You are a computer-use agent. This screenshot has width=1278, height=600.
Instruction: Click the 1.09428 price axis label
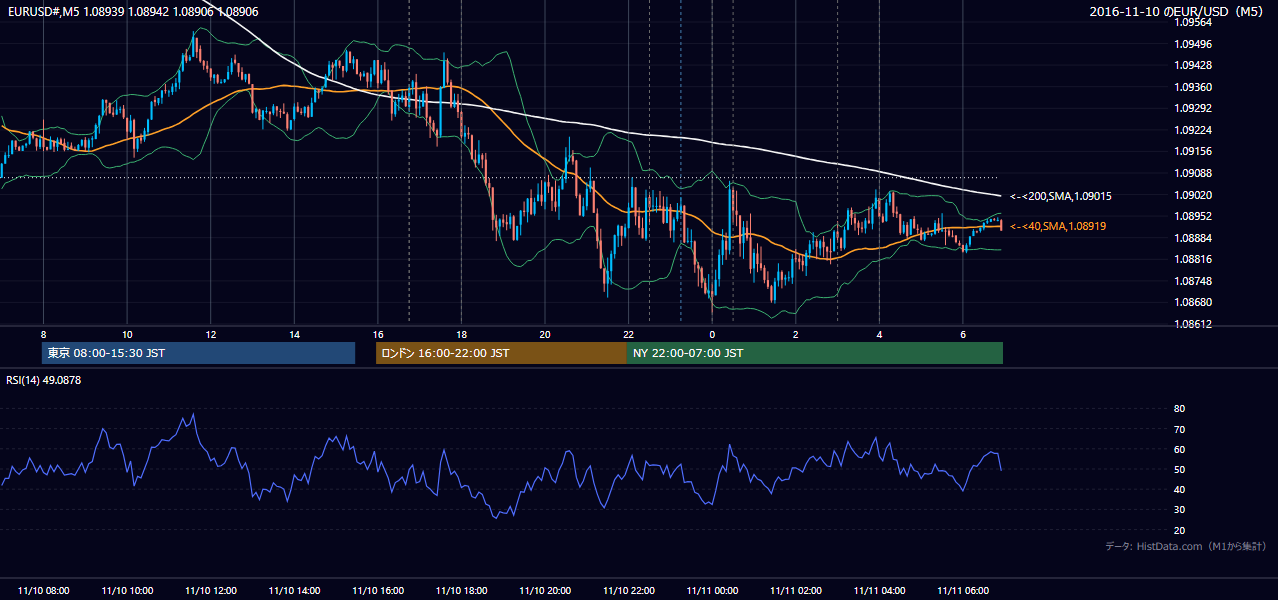point(1192,66)
